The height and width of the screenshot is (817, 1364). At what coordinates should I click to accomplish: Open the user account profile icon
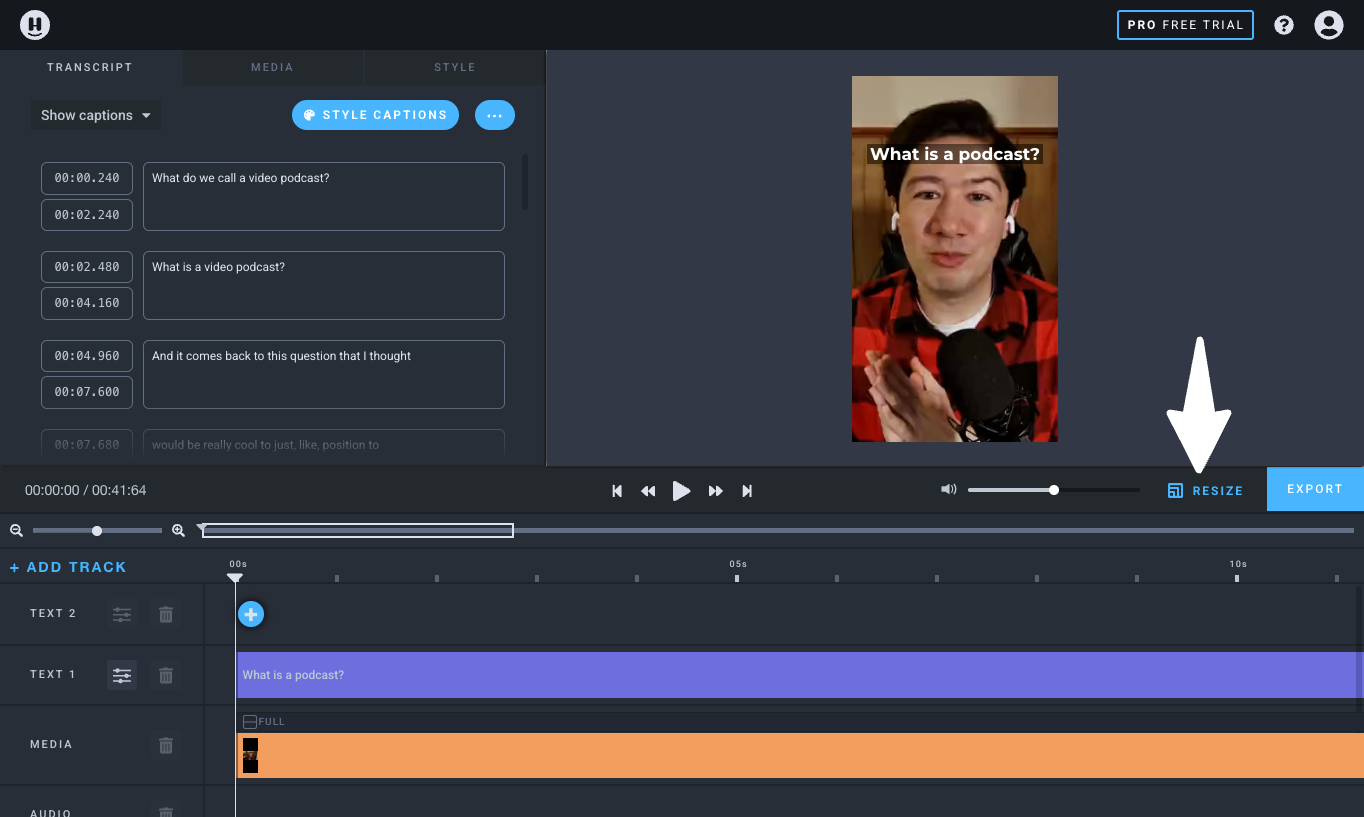(x=1328, y=25)
